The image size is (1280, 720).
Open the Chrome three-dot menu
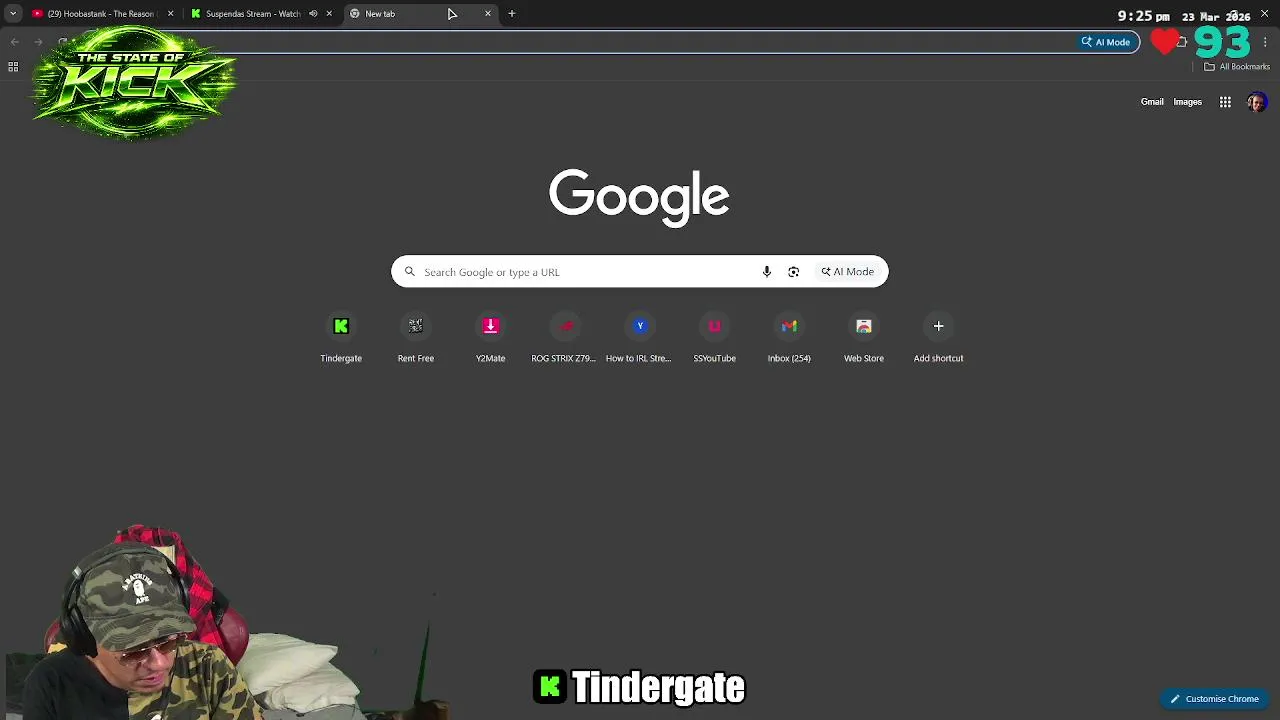tap(1265, 42)
